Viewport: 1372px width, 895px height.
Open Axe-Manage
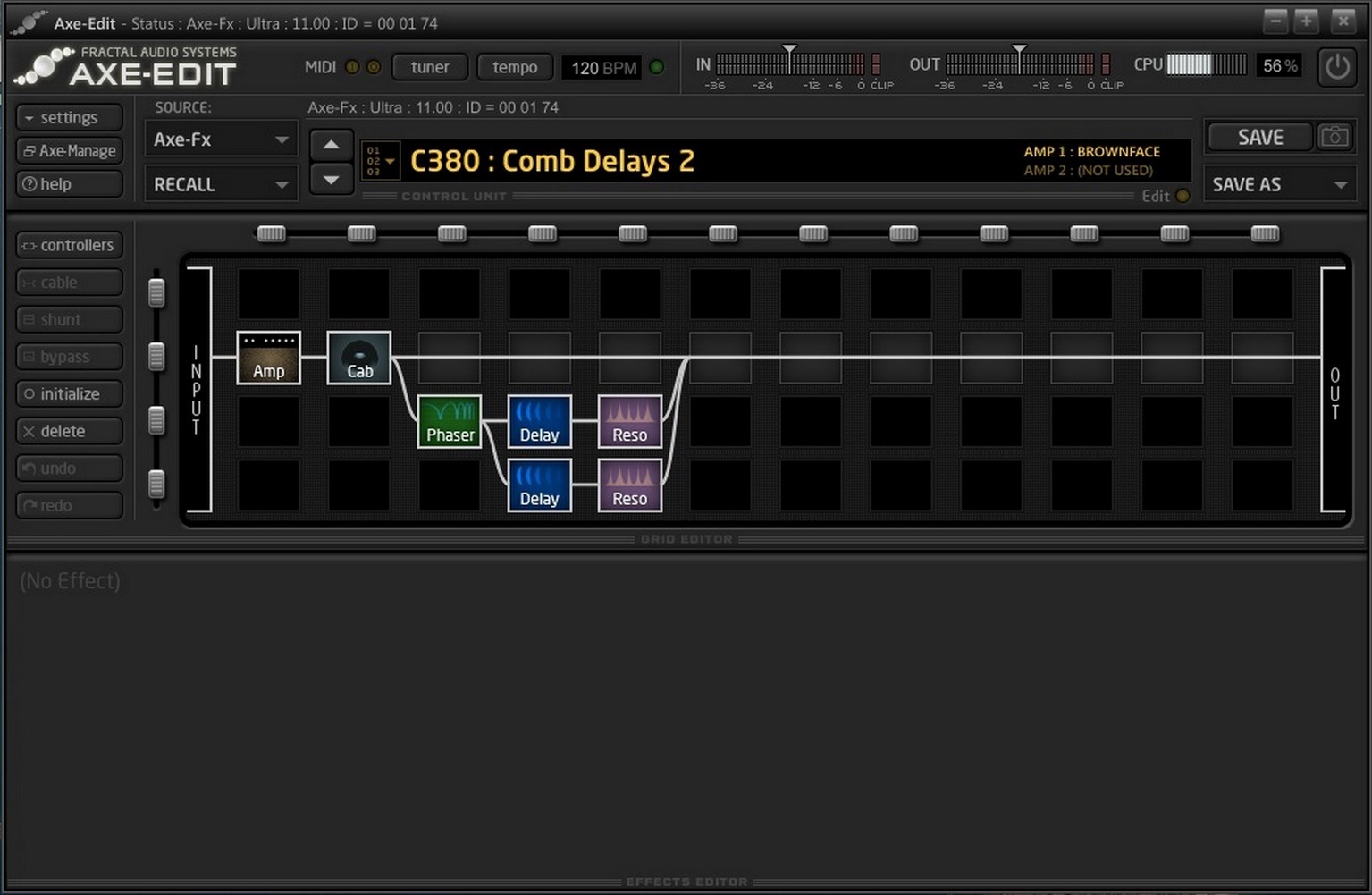(69, 150)
